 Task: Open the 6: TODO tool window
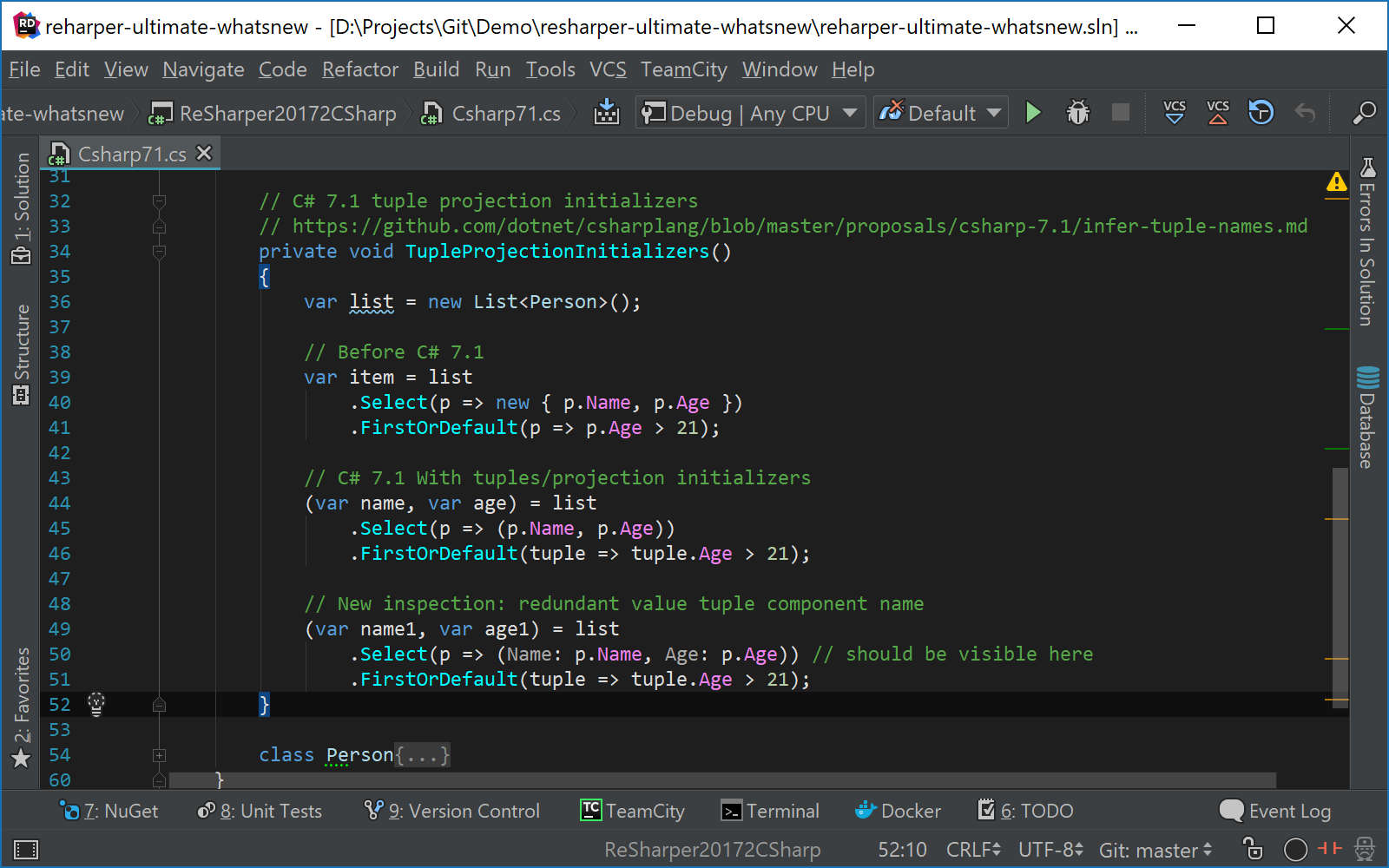pyautogui.click(x=1025, y=811)
